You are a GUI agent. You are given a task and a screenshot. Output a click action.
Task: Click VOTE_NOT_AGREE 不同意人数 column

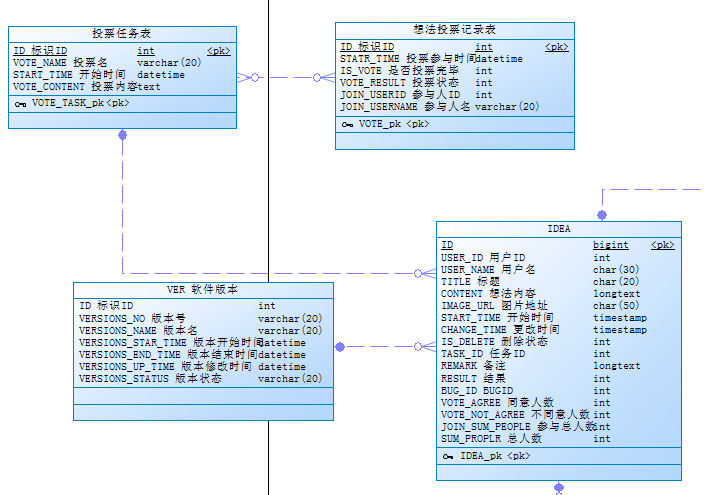pyautogui.click(x=515, y=414)
